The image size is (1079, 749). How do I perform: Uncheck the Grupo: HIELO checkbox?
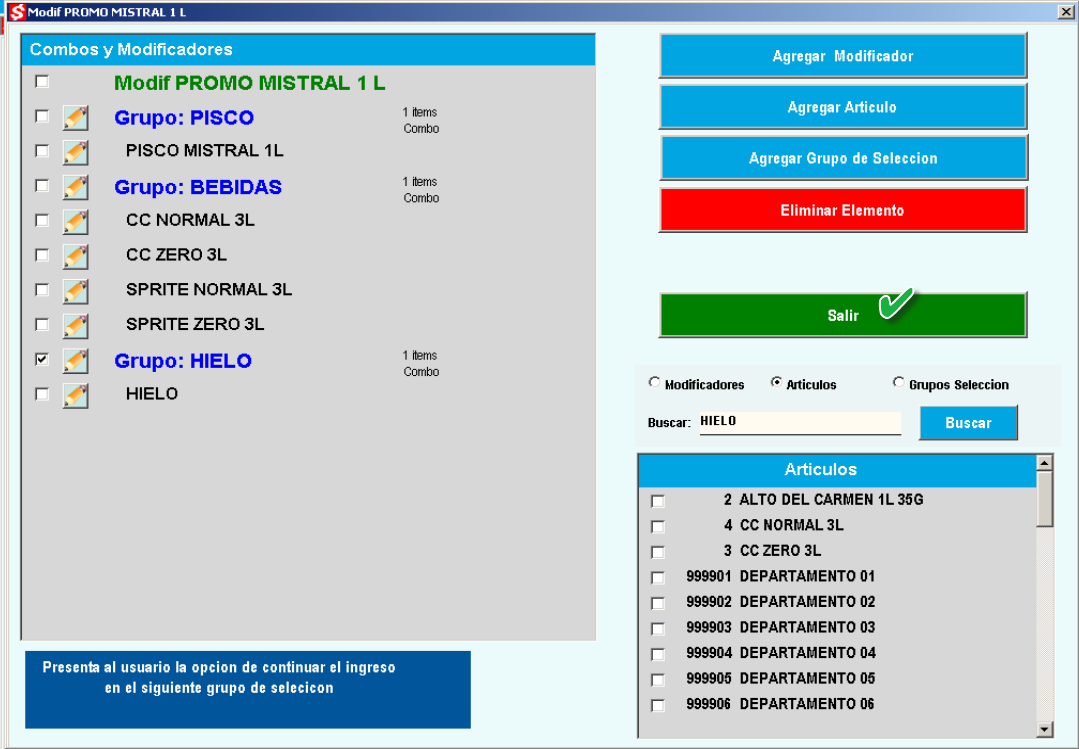click(42, 359)
